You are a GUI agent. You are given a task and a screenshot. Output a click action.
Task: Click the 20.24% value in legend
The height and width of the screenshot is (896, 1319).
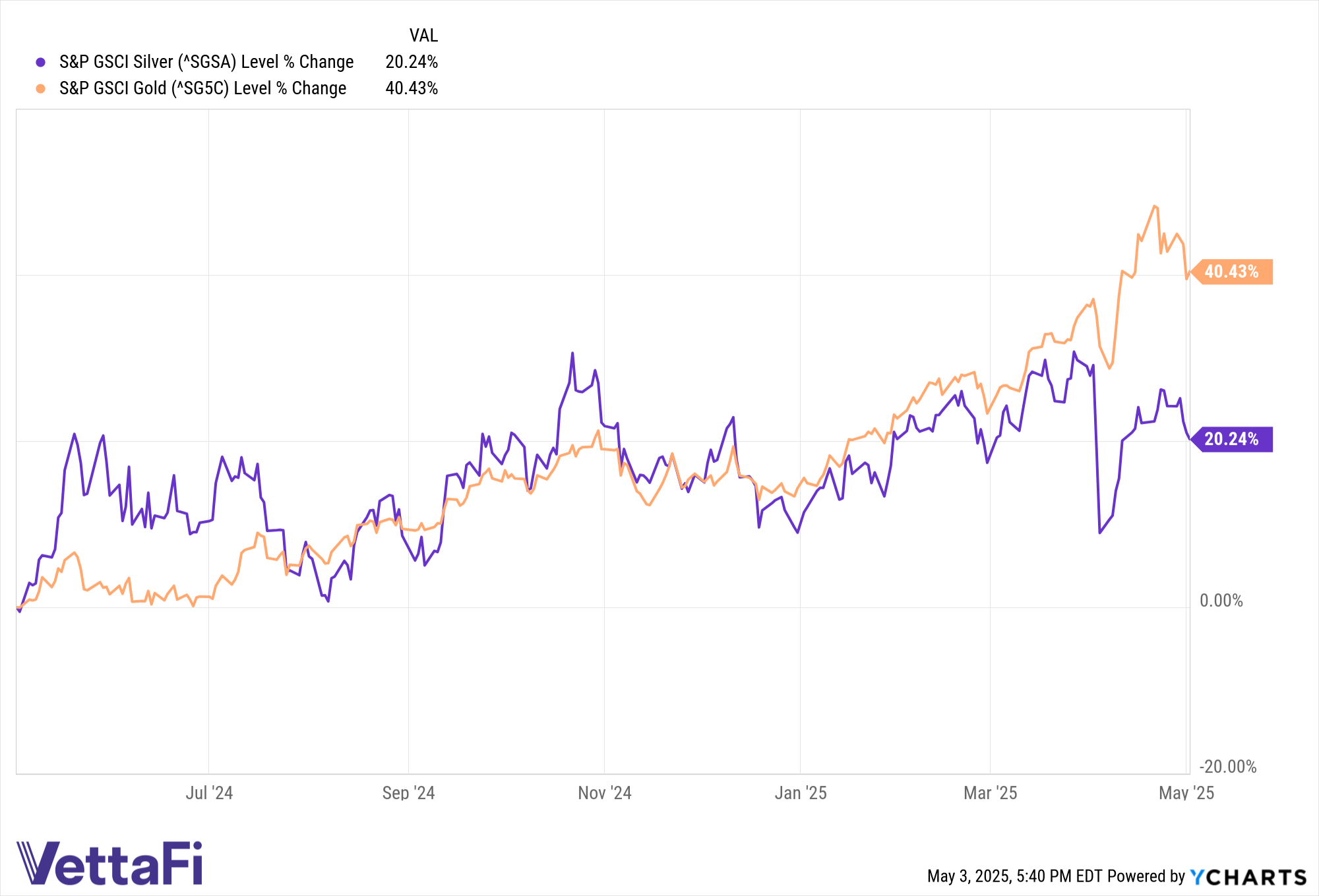tap(412, 62)
